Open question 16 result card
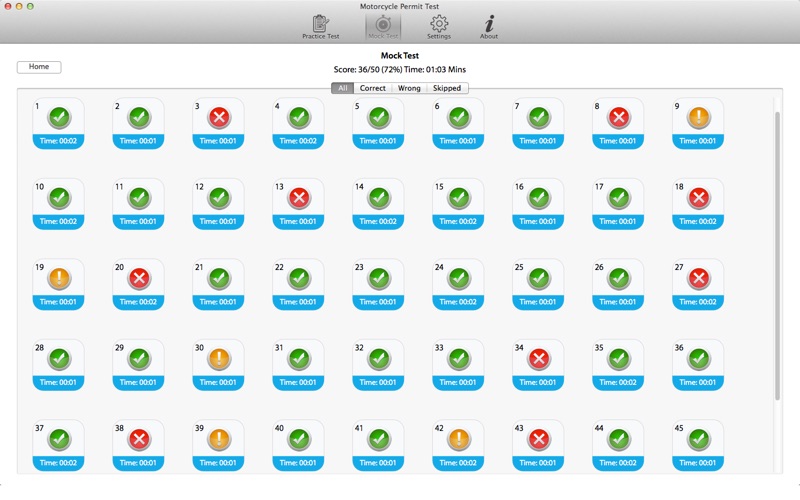800x500 pixels. point(538,204)
